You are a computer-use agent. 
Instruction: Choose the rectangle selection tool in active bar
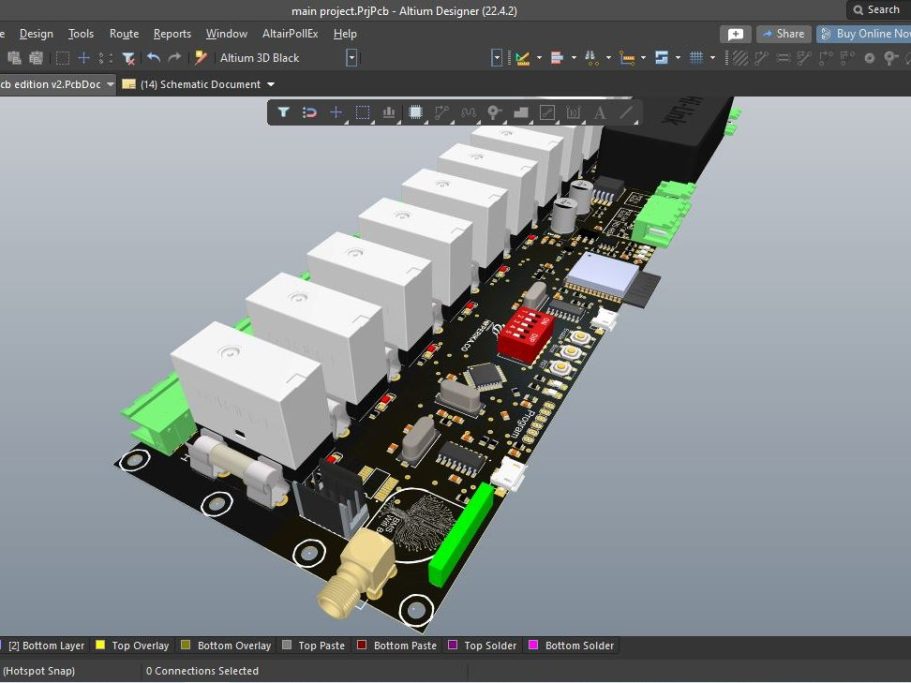pyautogui.click(x=363, y=113)
